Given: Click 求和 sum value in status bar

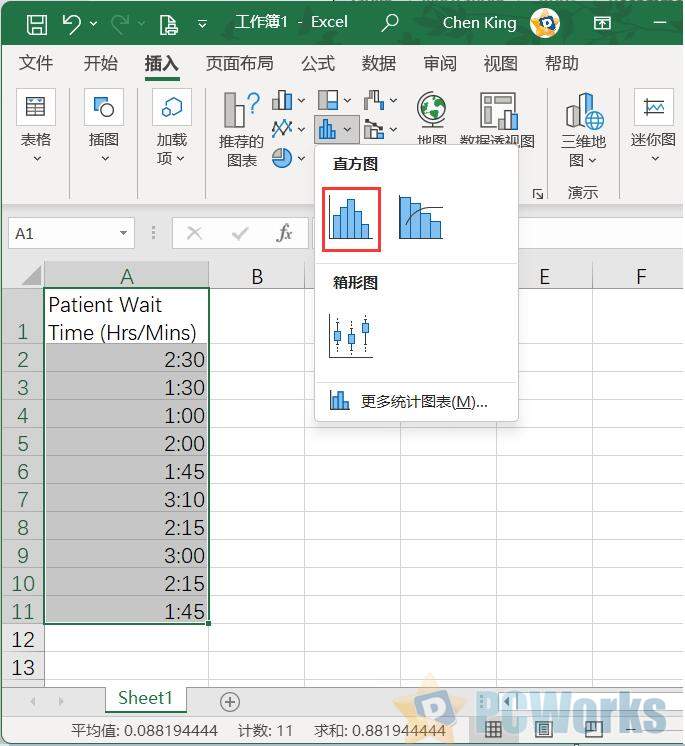Looking at the screenshot, I should [x=379, y=730].
